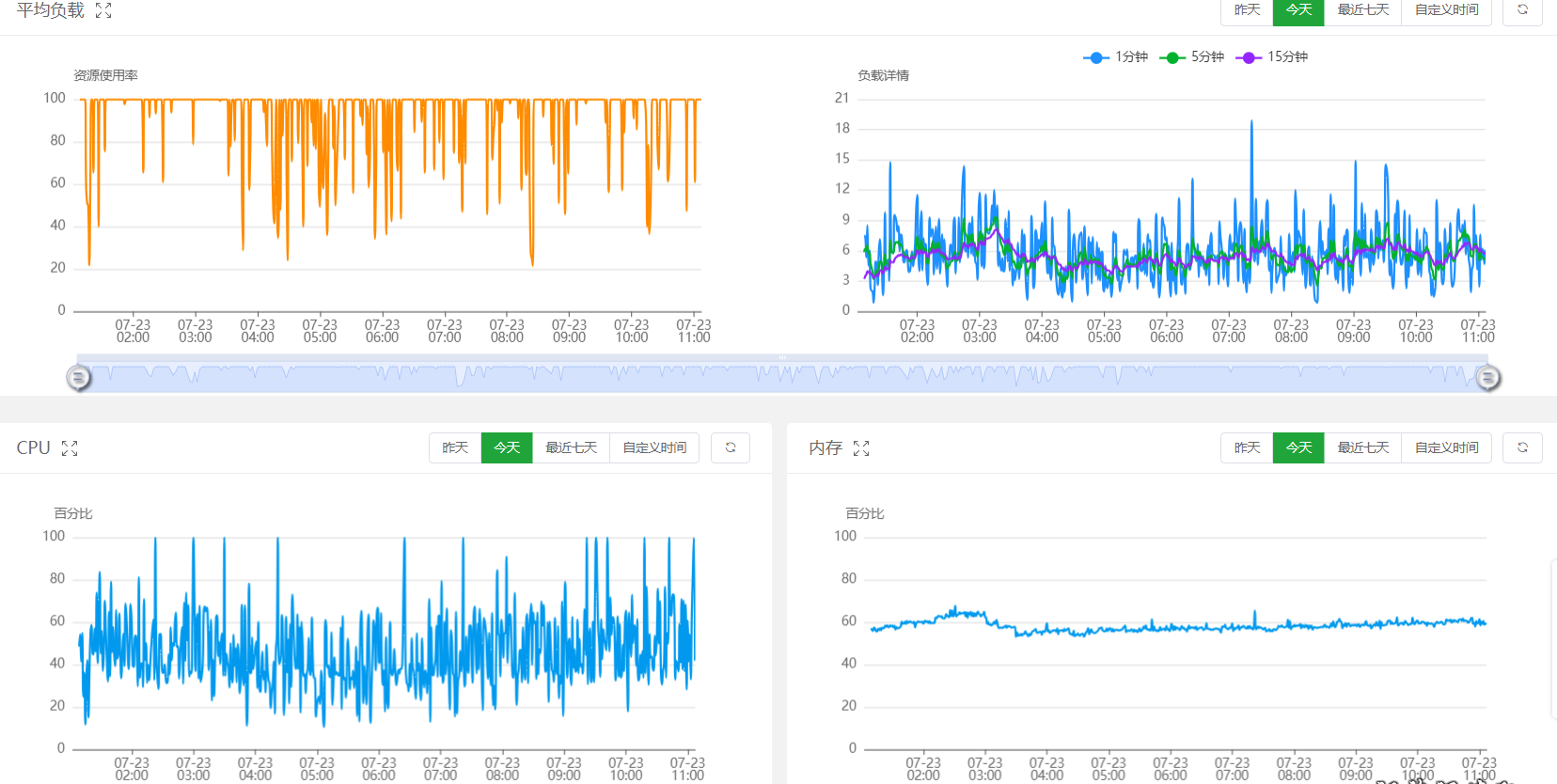Image resolution: width=1557 pixels, height=784 pixels.
Task: Select 今天 in the CPU panel
Action: point(507,447)
